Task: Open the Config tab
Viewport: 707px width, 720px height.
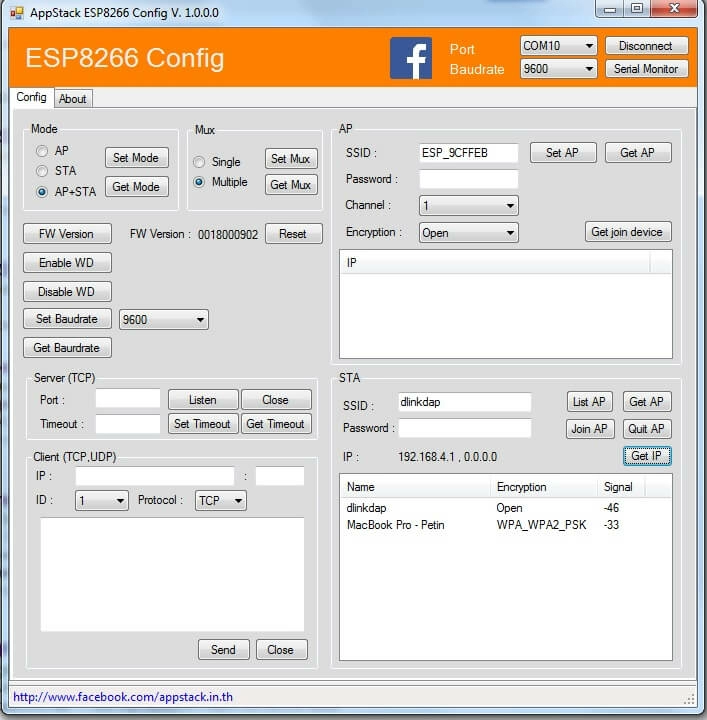Action: tap(31, 98)
